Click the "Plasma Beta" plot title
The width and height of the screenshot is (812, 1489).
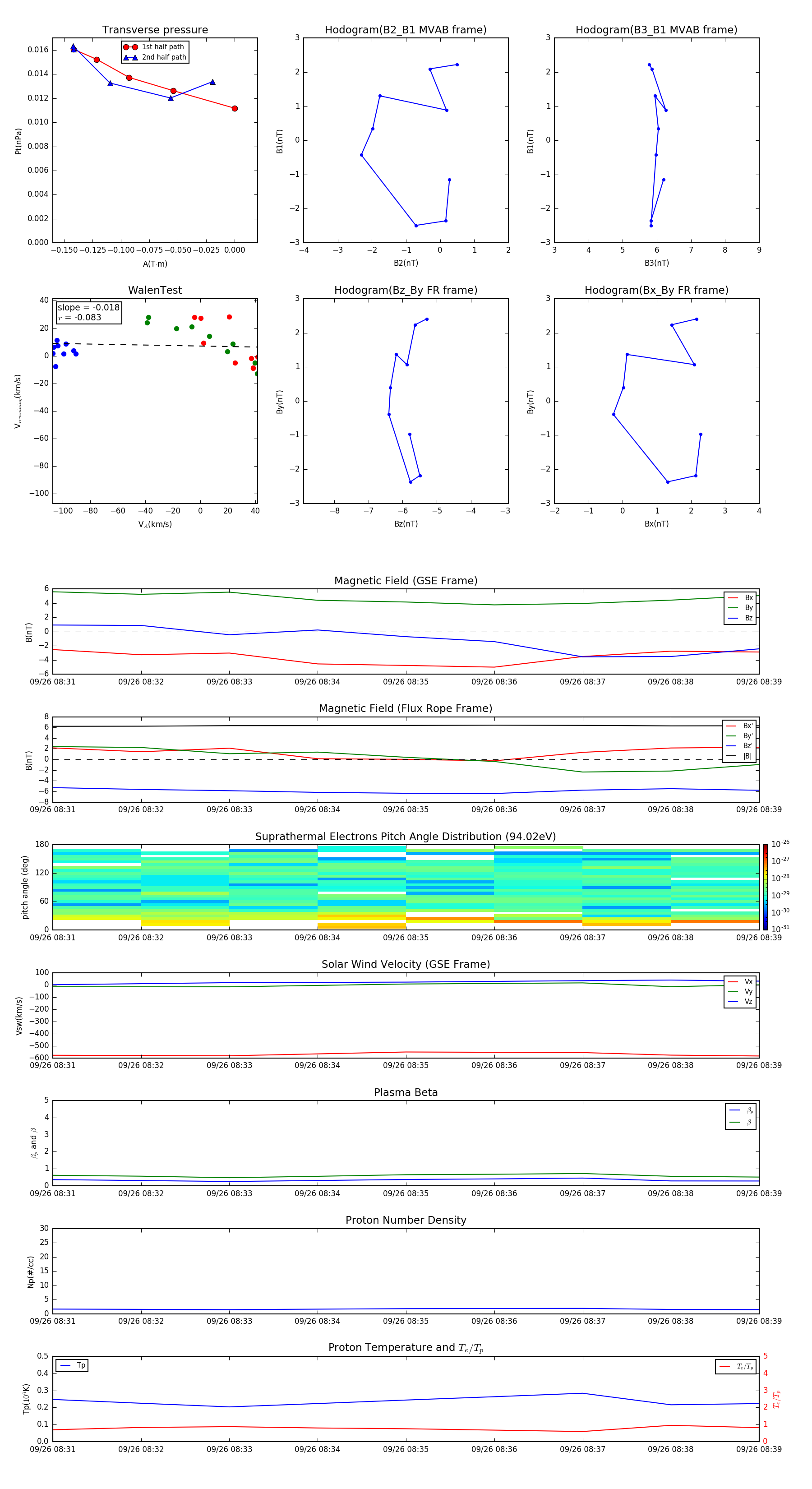tap(406, 1093)
